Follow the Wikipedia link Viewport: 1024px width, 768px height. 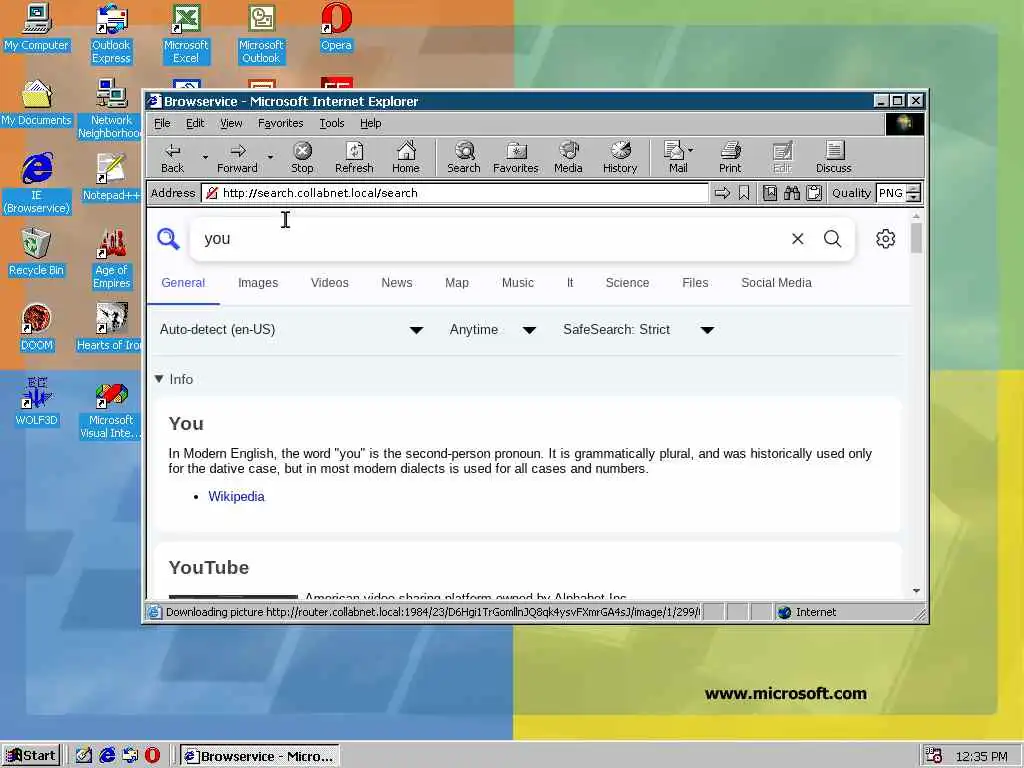click(x=236, y=496)
